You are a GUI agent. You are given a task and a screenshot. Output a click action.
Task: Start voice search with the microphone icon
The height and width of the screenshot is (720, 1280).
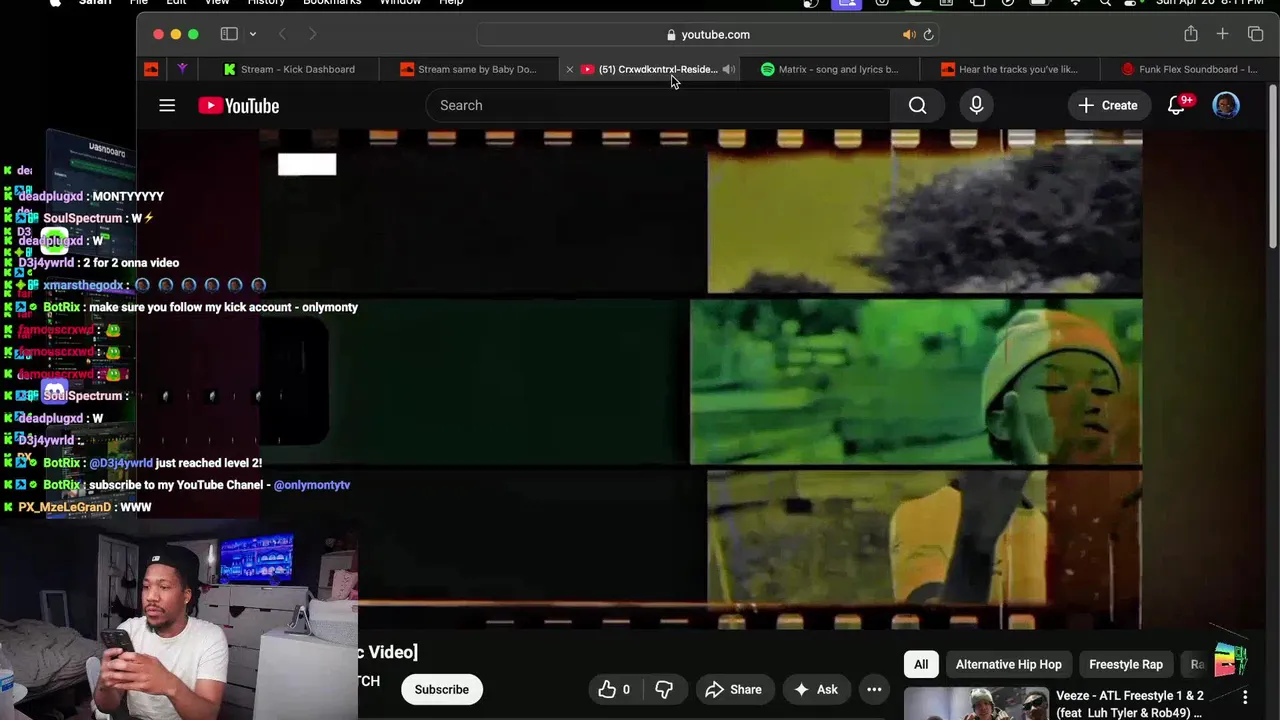tap(976, 105)
